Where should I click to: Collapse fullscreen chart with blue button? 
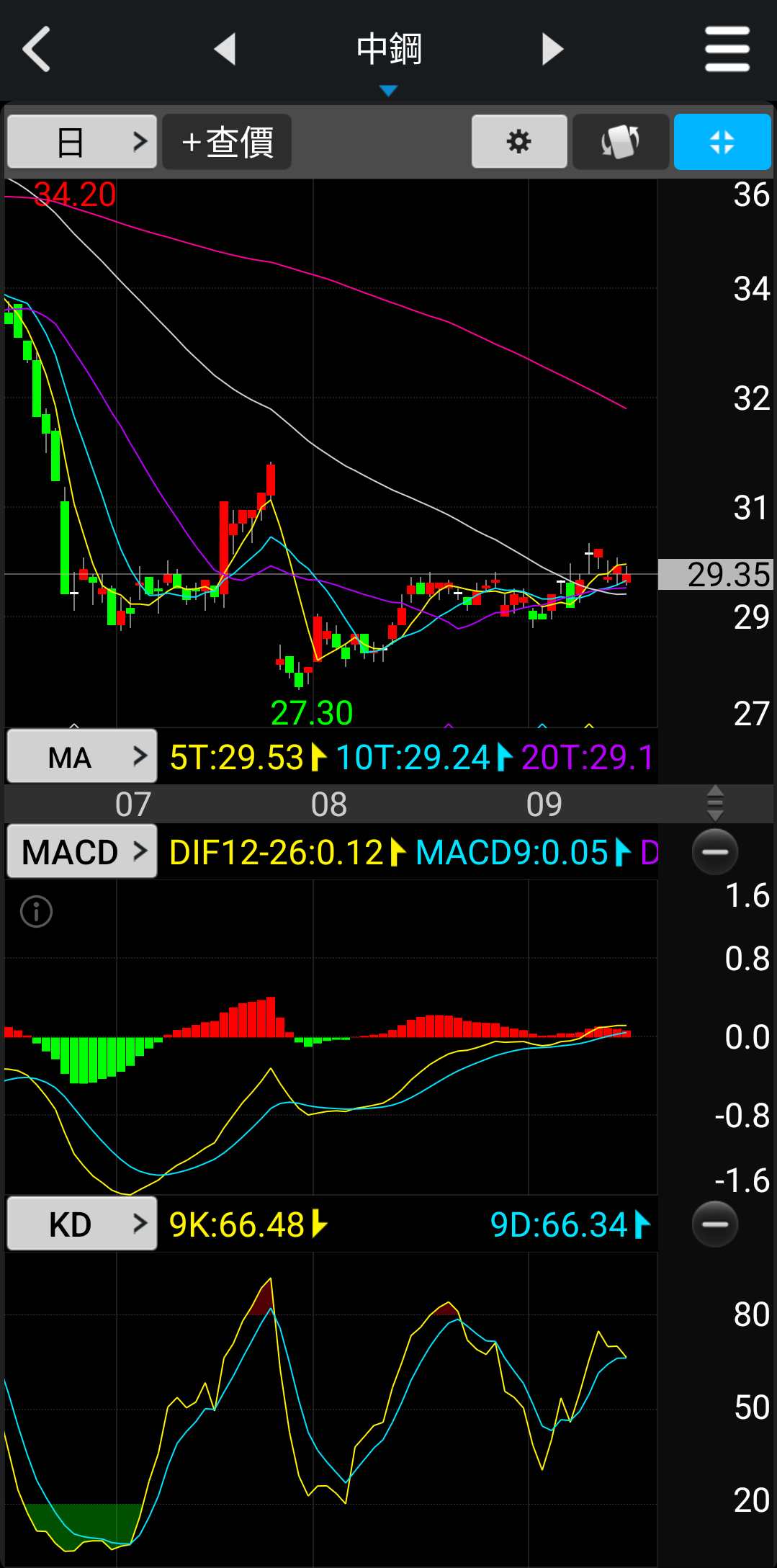point(722,142)
